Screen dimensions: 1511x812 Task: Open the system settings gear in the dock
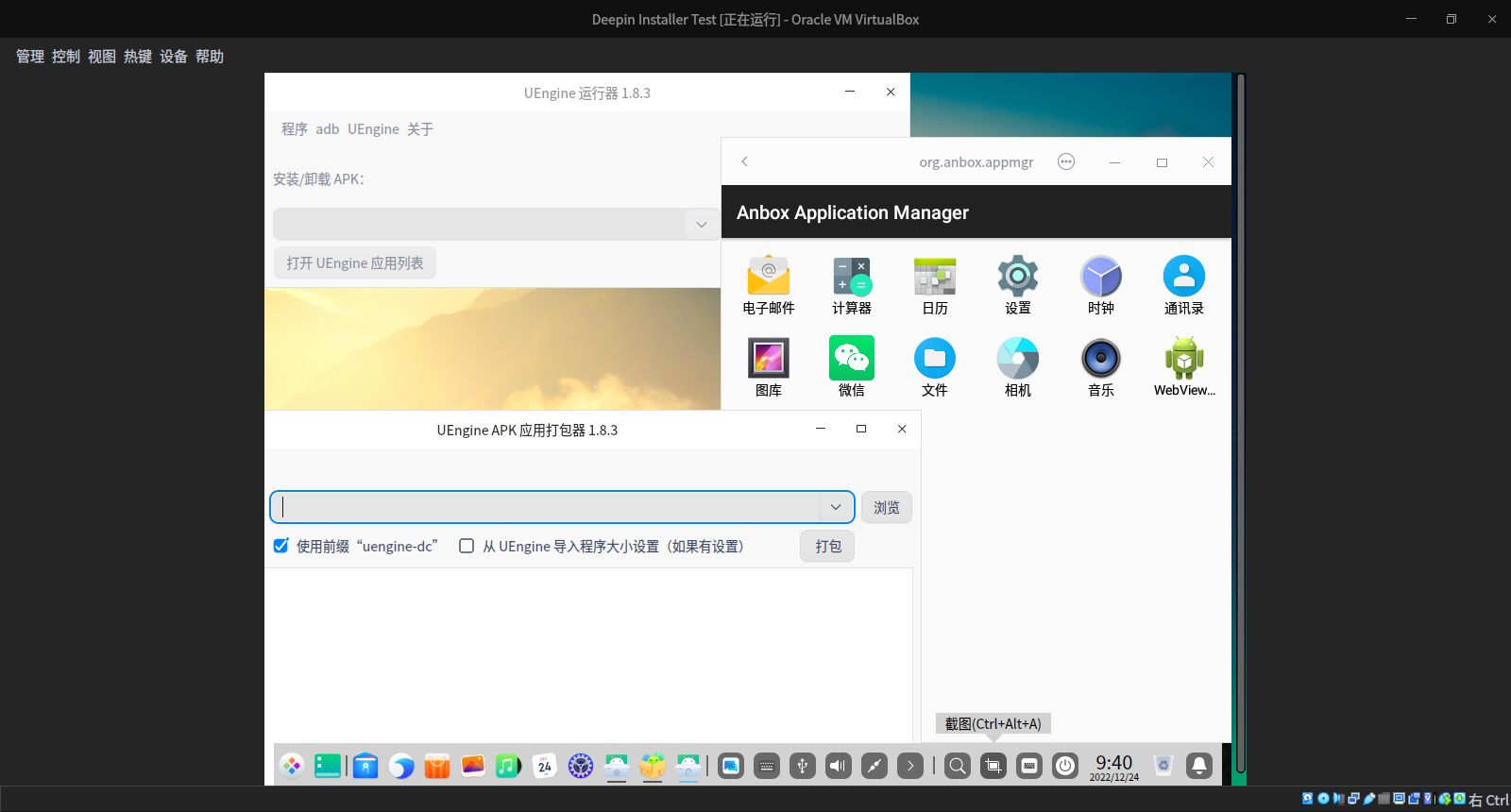(581, 766)
